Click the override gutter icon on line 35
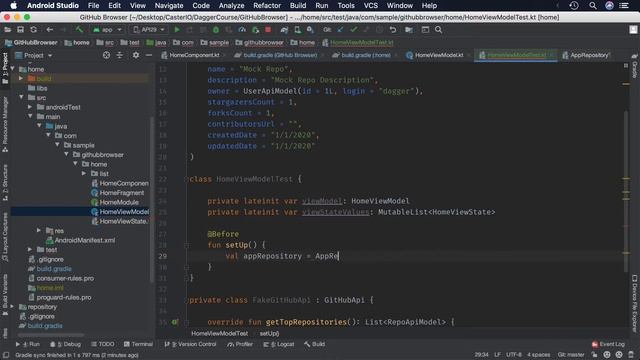Viewport: 640px width, 360px height. tap(175, 322)
